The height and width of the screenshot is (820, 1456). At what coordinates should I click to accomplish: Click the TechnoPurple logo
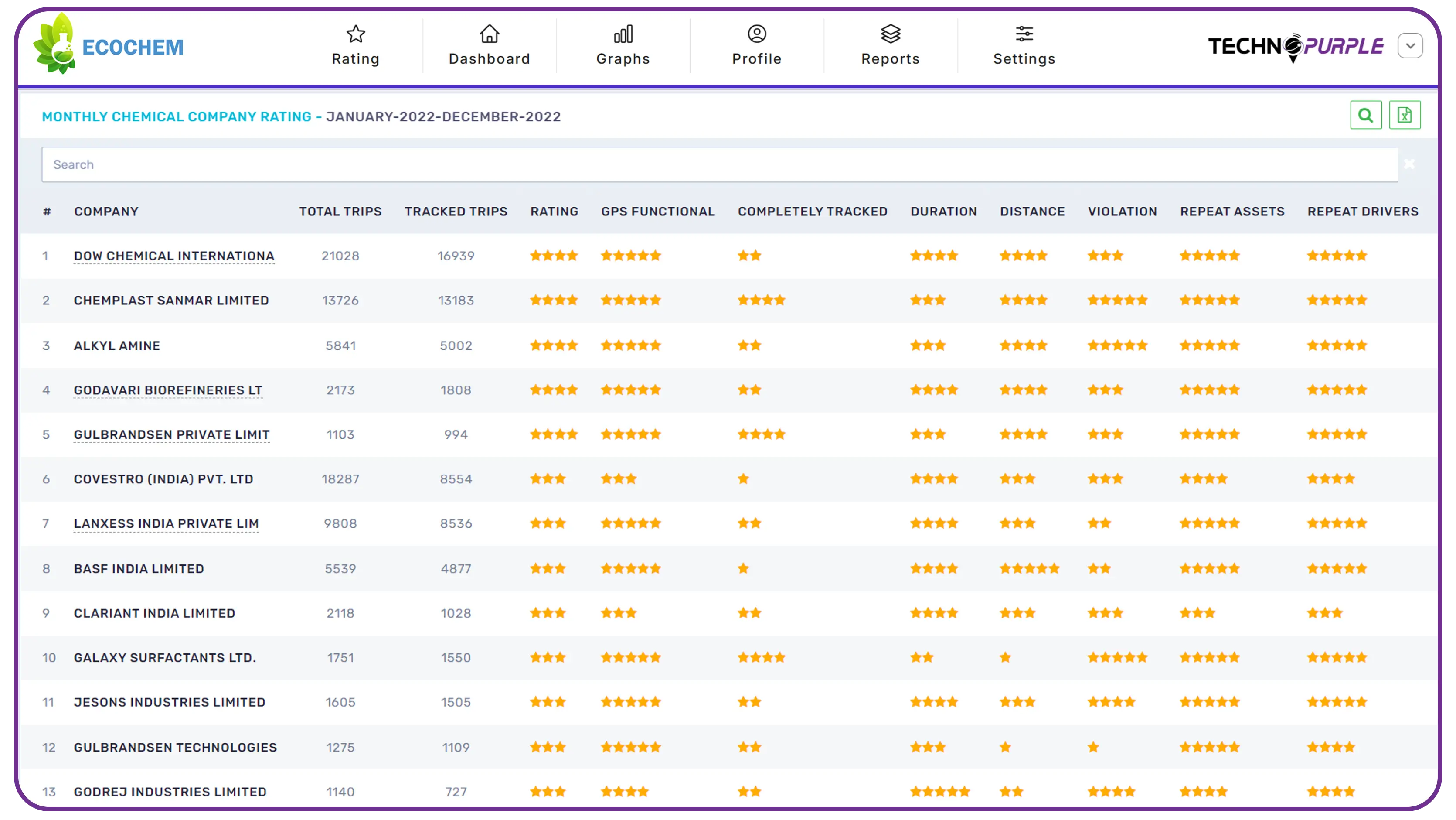click(1294, 45)
